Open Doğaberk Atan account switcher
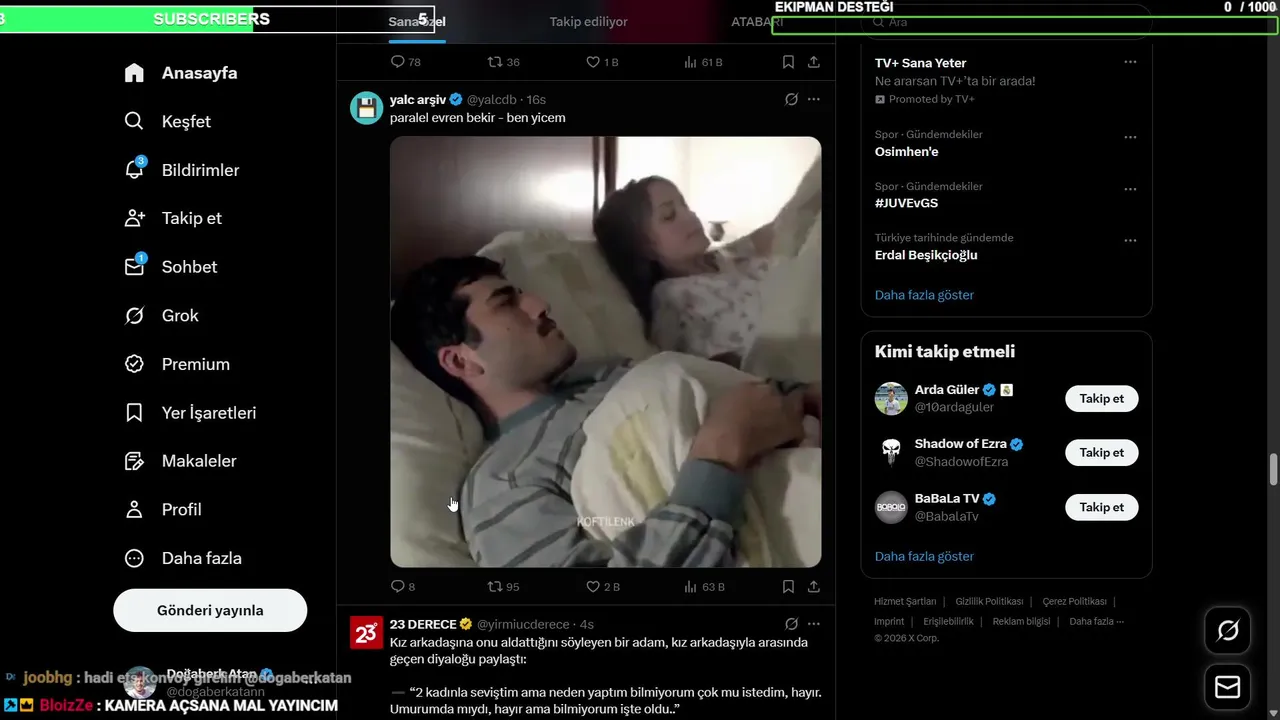 (210, 683)
